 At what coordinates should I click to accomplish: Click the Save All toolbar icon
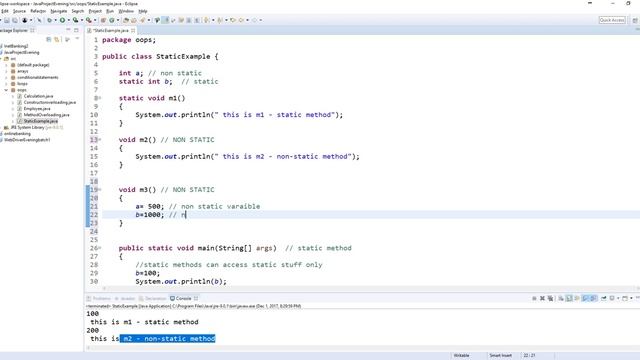(15, 20)
